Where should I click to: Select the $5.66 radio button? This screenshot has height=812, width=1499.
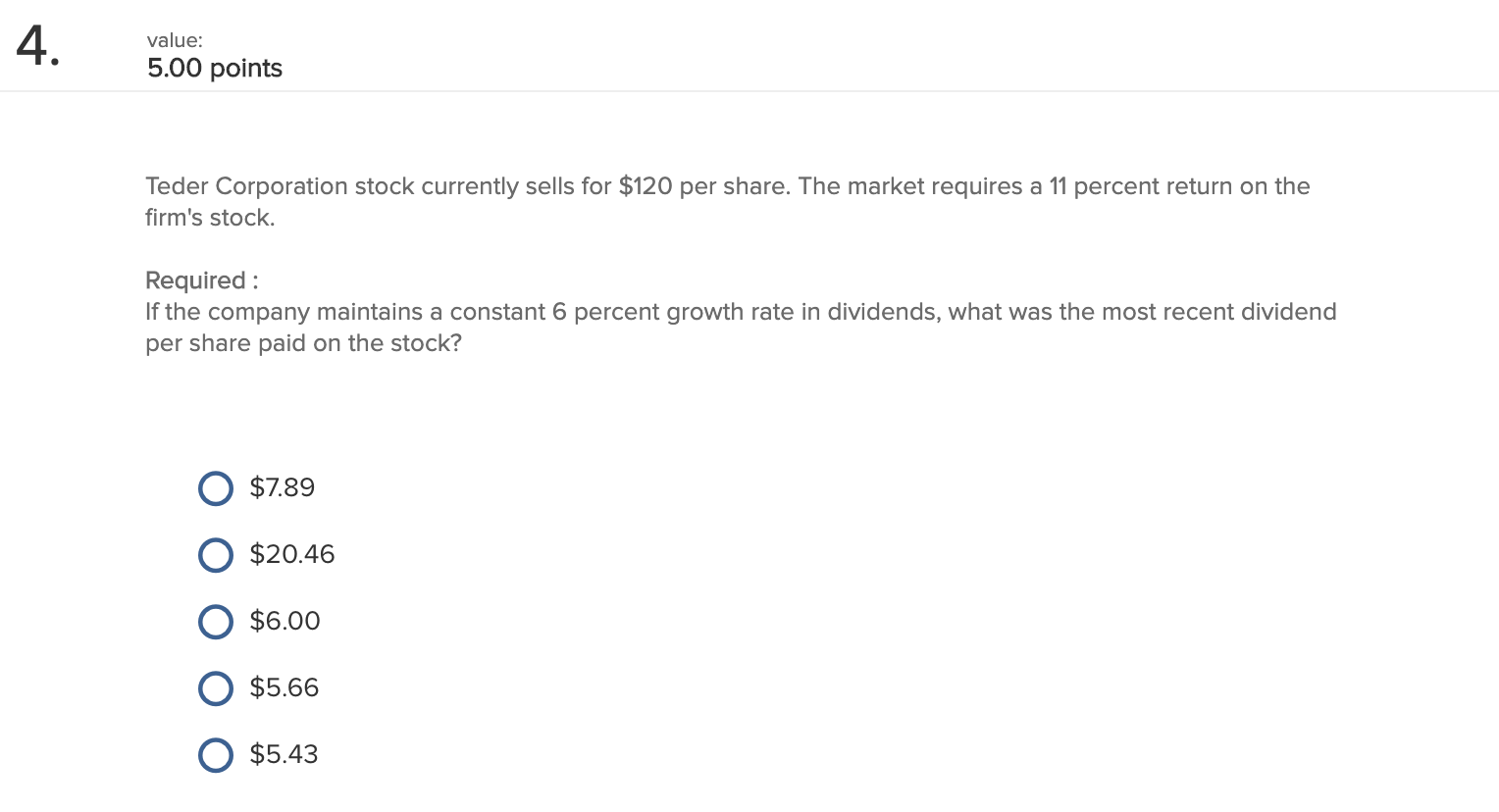coord(215,688)
